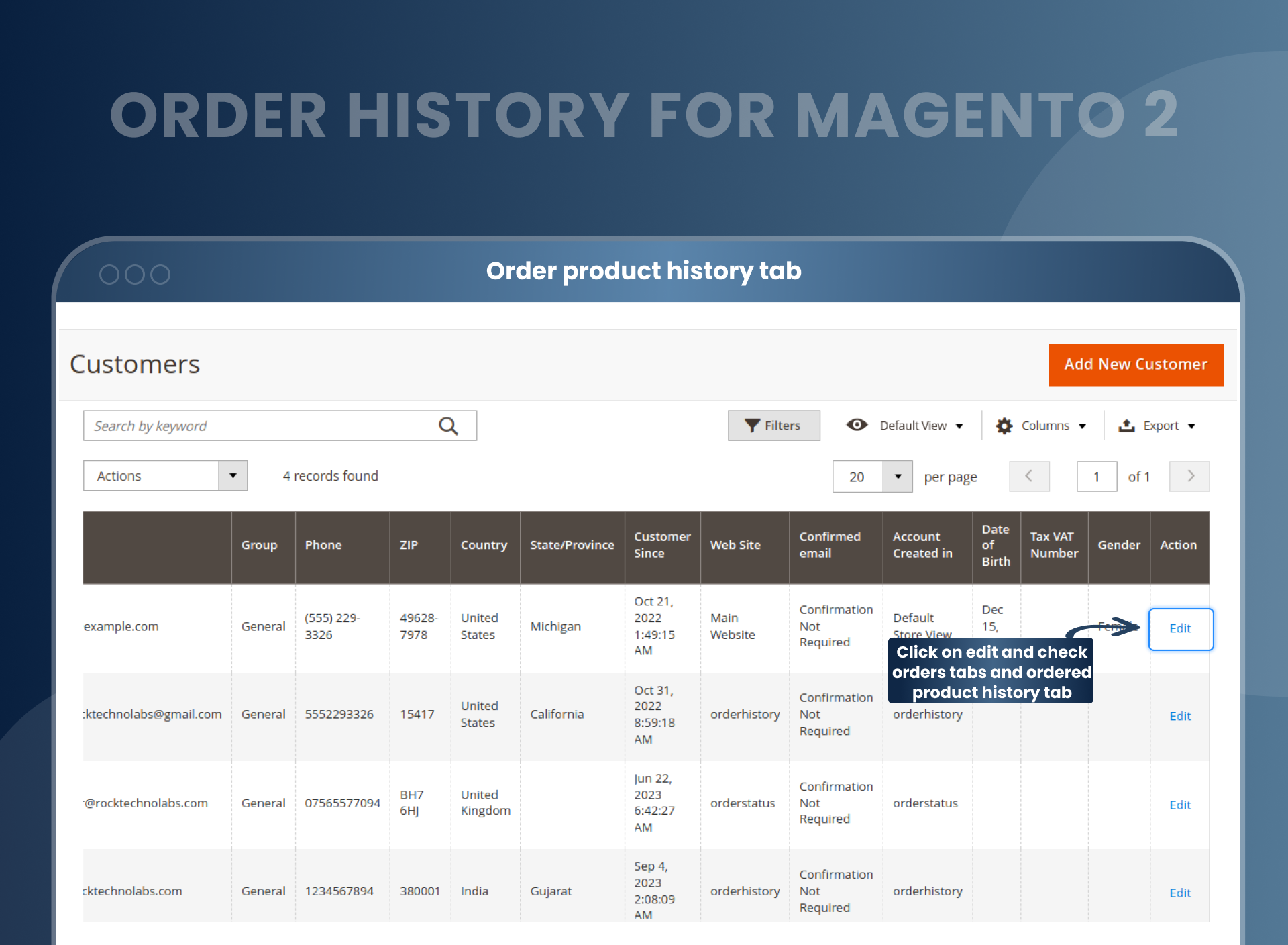The image size is (1288, 945).
Task: Edit the example.com customer
Action: [x=1181, y=629]
